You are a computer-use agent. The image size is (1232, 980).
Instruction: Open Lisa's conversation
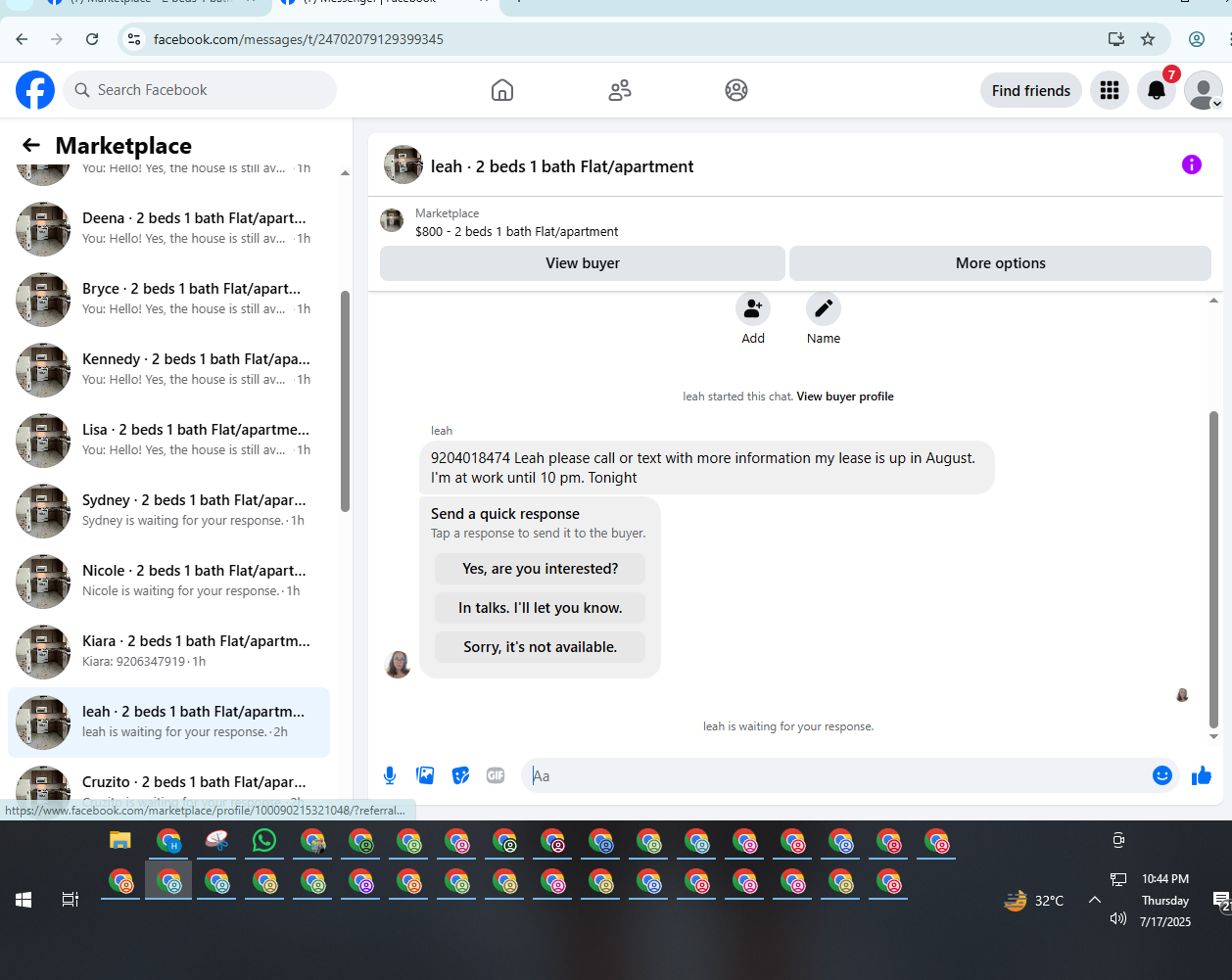click(168, 441)
